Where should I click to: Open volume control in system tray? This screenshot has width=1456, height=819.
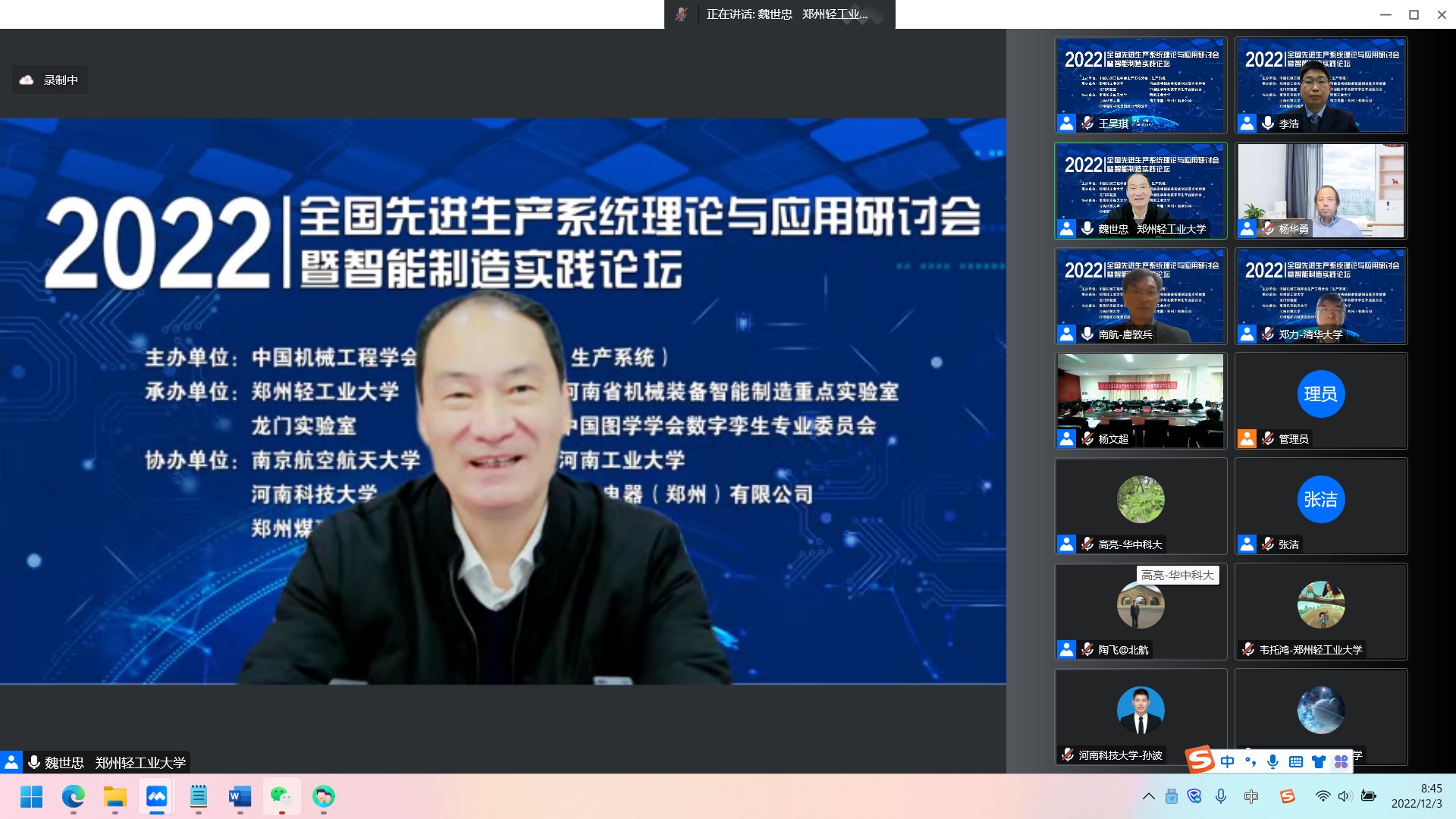click(x=1345, y=796)
